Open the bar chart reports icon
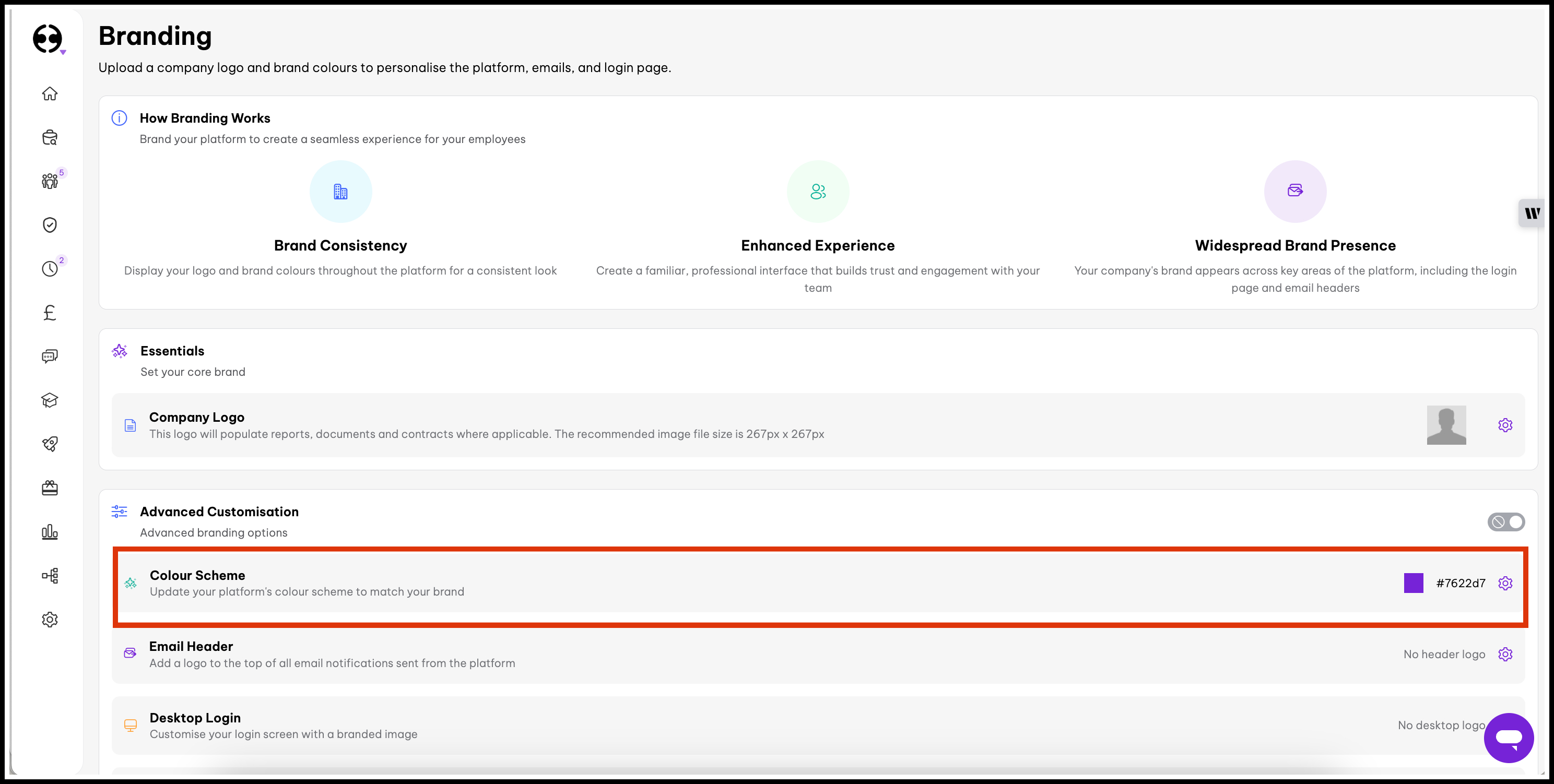 pyautogui.click(x=50, y=532)
